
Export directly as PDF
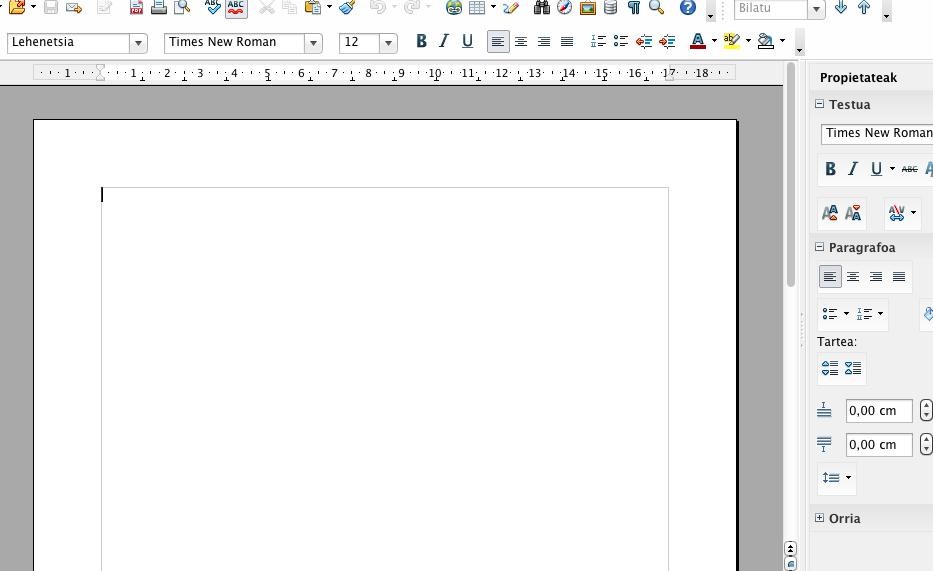pos(136,7)
